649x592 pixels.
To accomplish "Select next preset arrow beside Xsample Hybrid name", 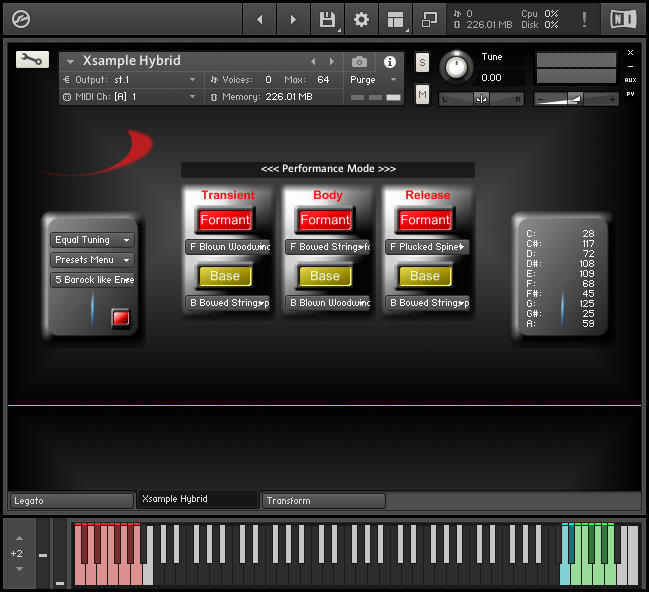I will click(x=332, y=62).
